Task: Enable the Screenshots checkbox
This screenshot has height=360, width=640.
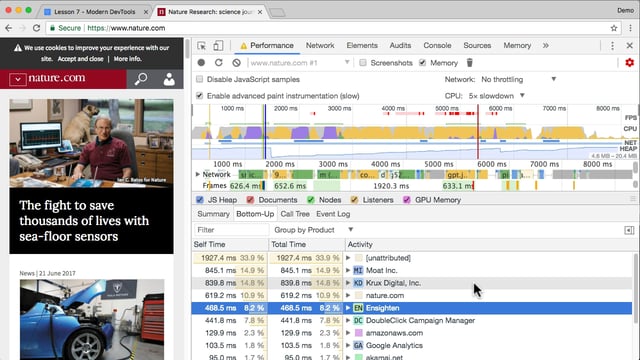Action: point(363,63)
